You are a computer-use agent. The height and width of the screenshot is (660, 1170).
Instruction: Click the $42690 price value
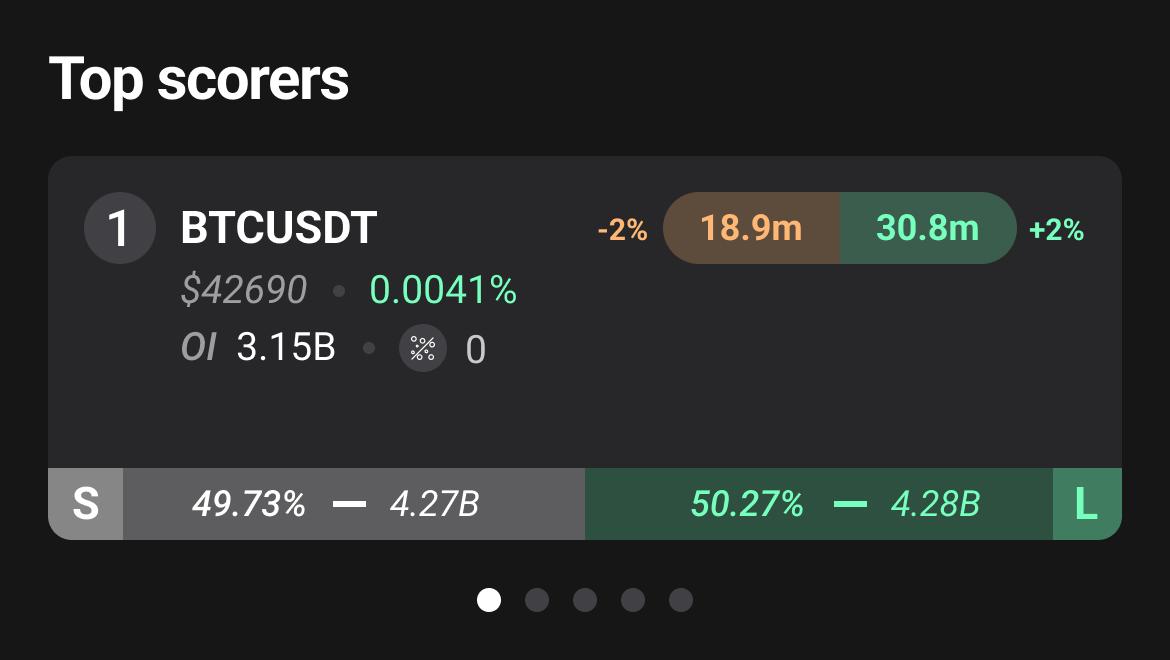244,290
